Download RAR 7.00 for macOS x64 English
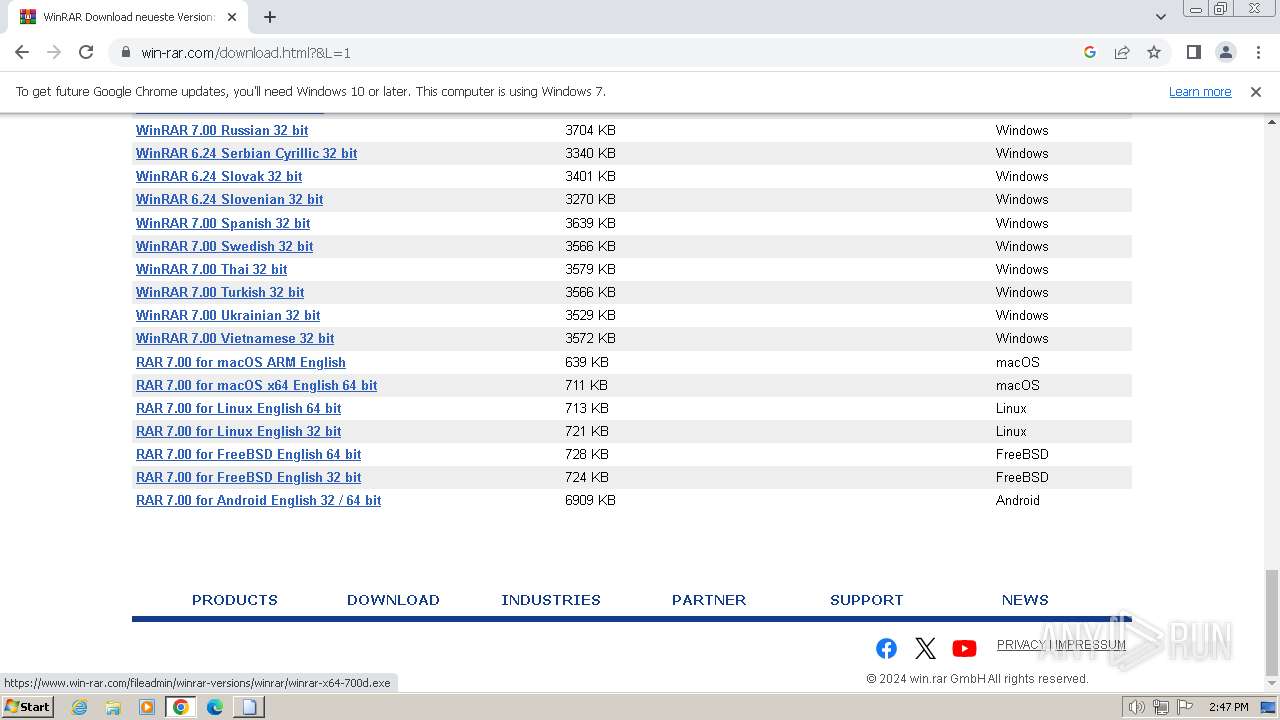Viewport: 1280px width, 720px height. point(256,385)
